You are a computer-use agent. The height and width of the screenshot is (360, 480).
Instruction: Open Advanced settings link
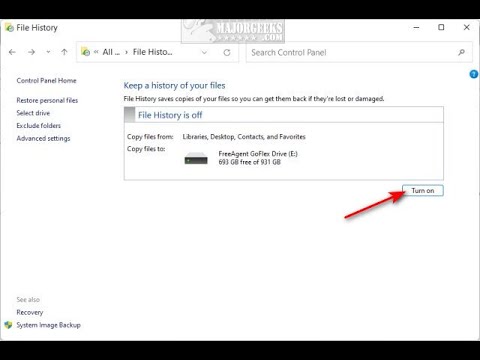tap(43, 138)
